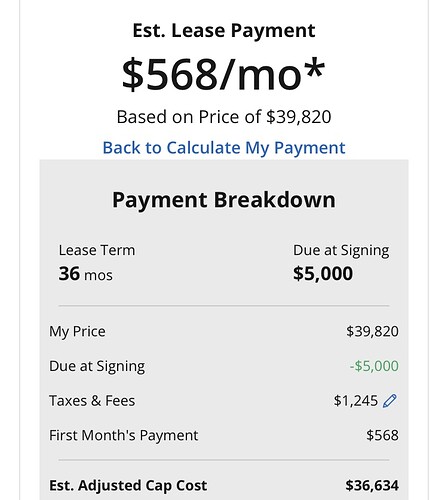Click the 36 mos lease term value
This screenshot has height=500, width=448.
pos(86,274)
